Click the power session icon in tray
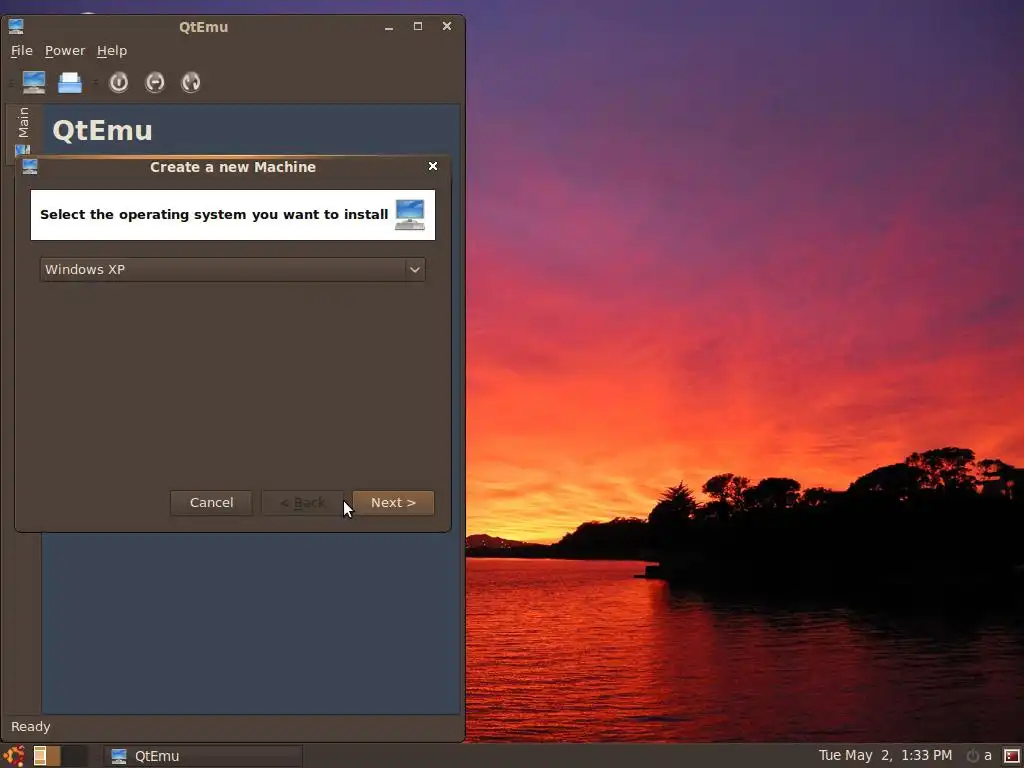This screenshot has width=1024, height=768. click(x=972, y=756)
